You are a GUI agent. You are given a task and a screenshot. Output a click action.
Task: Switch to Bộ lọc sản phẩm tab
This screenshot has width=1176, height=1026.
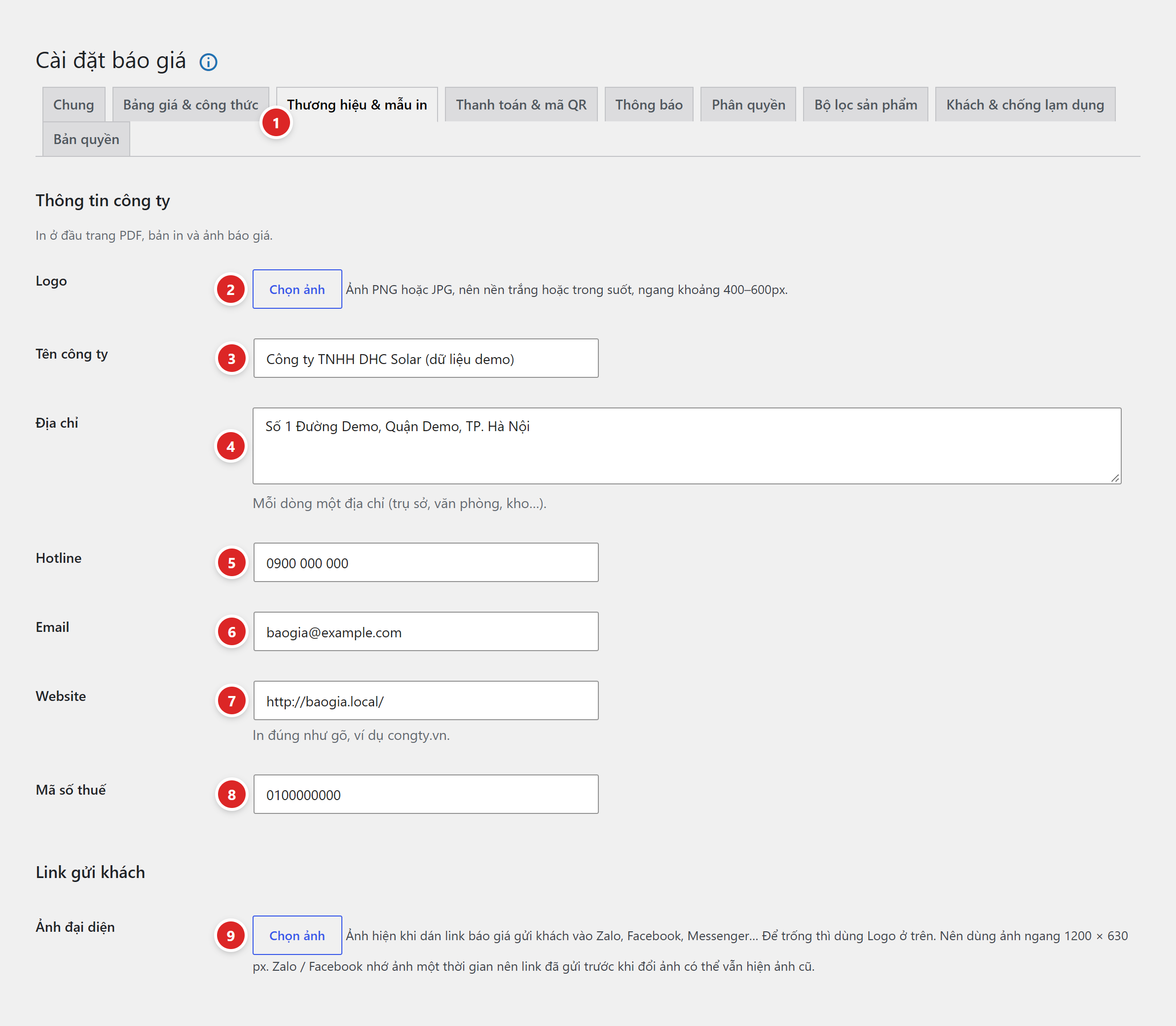[866, 105]
